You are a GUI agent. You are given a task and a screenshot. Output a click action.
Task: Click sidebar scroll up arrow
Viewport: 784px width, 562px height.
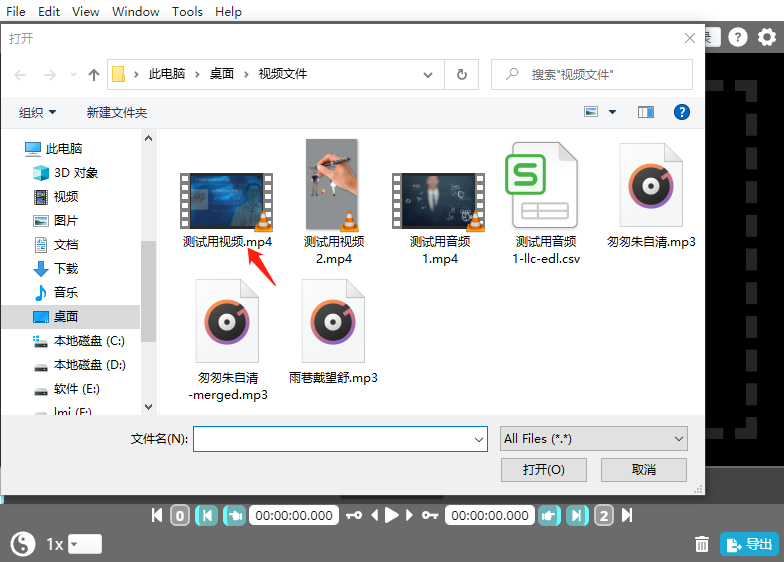148,138
